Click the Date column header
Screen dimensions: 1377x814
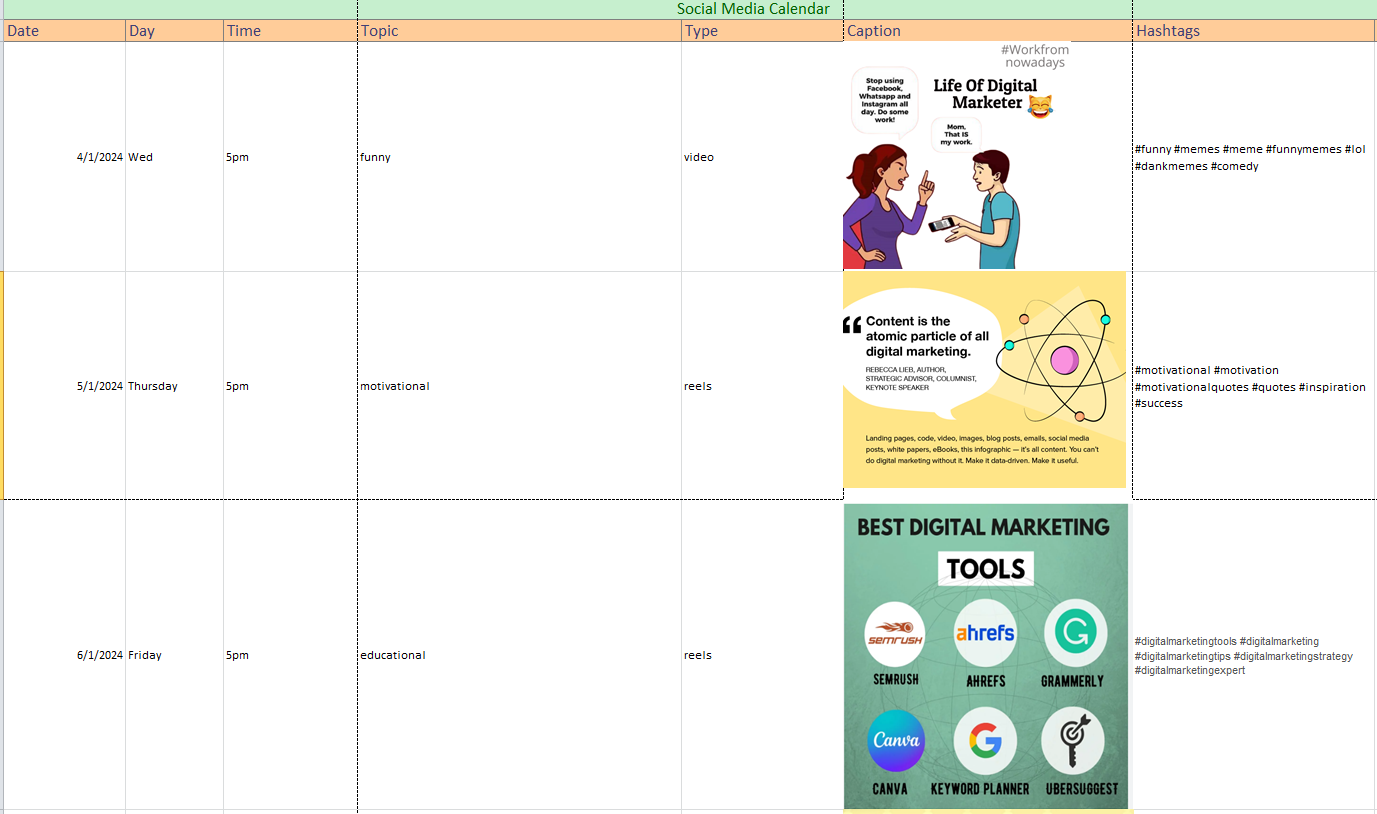pyautogui.click(x=64, y=31)
